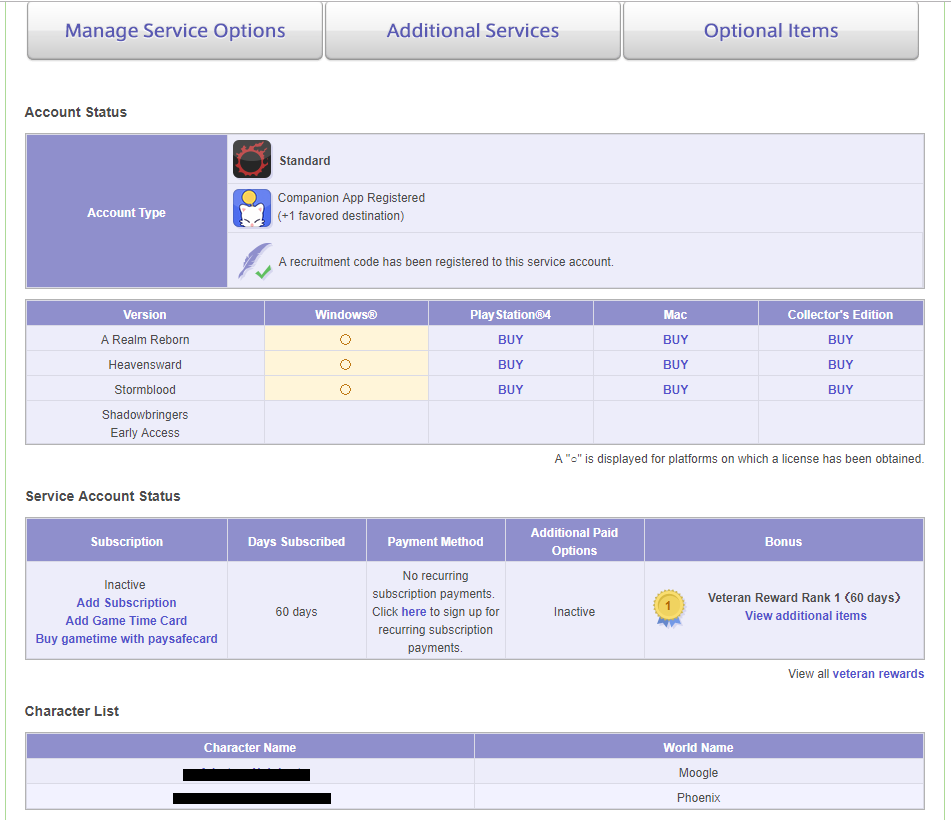Image resolution: width=951 pixels, height=820 pixels.
Task: Open Buy gametime with paysafecard link
Action: 126,639
